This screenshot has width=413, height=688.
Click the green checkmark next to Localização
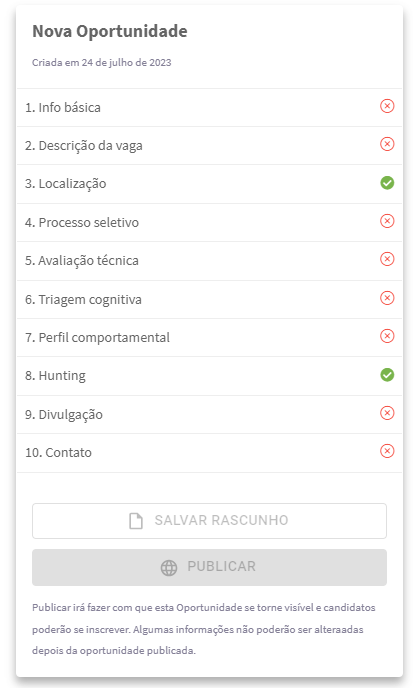click(387, 183)
